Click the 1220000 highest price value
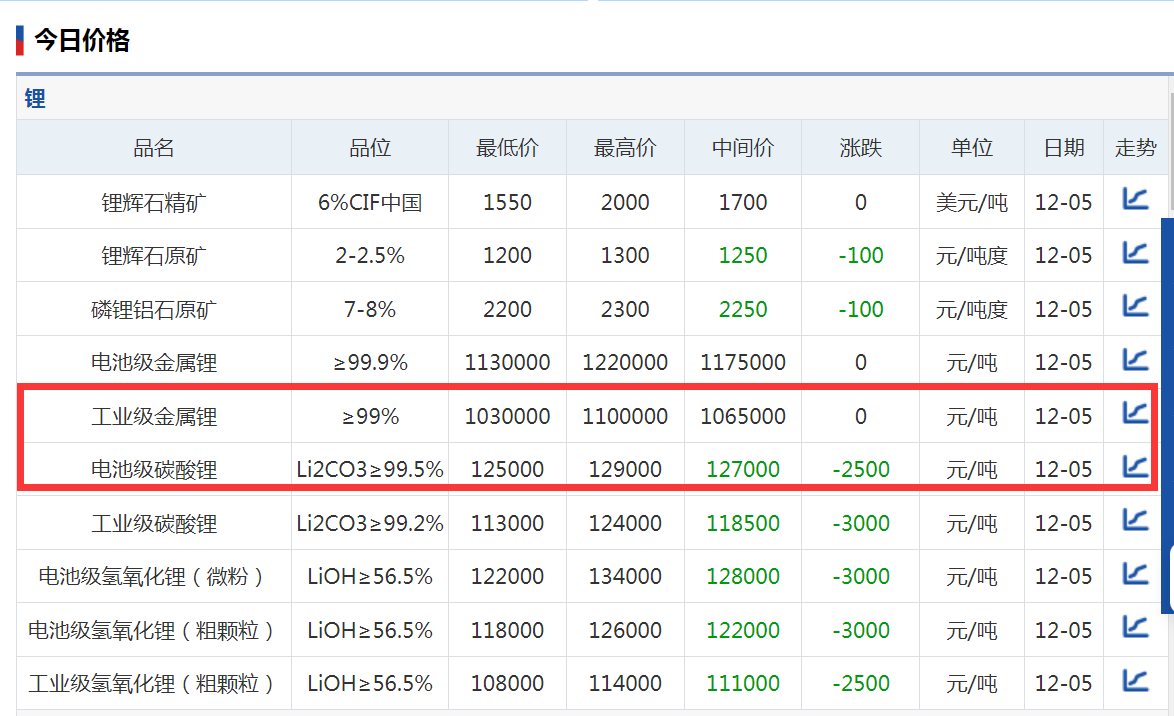This screenshot has height=716, width=1174. (x=625, y=363)
